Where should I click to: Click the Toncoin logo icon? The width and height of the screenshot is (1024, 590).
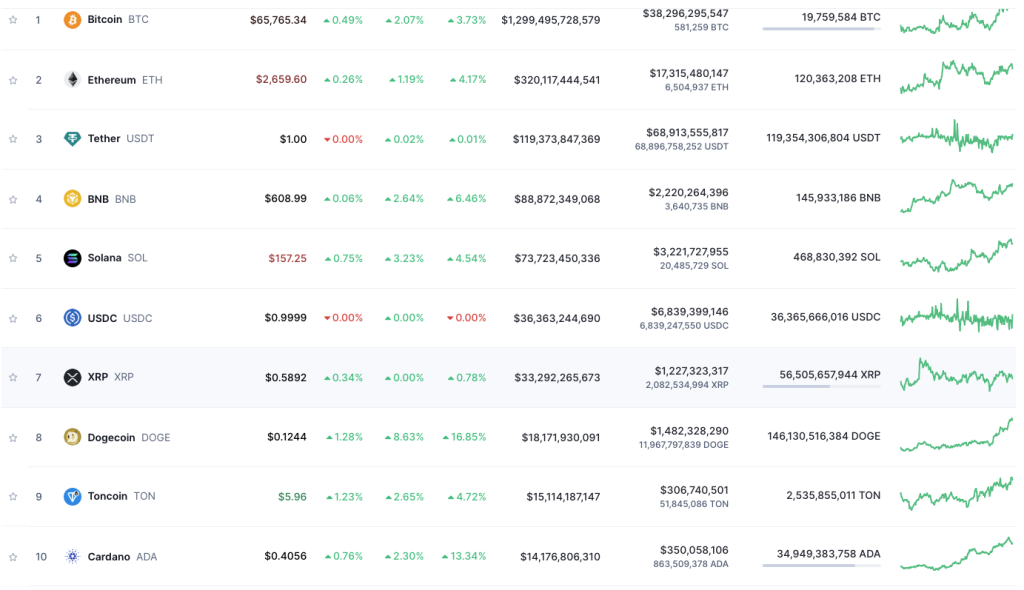(x=72, y=497)
